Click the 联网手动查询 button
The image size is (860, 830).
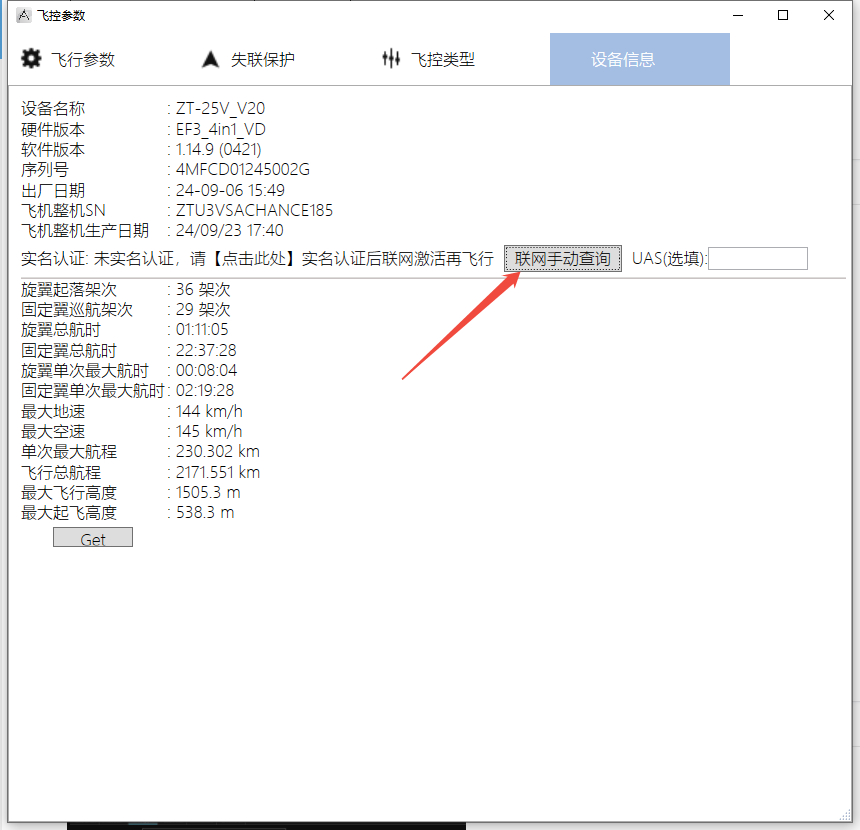click(x=563, y=258)
